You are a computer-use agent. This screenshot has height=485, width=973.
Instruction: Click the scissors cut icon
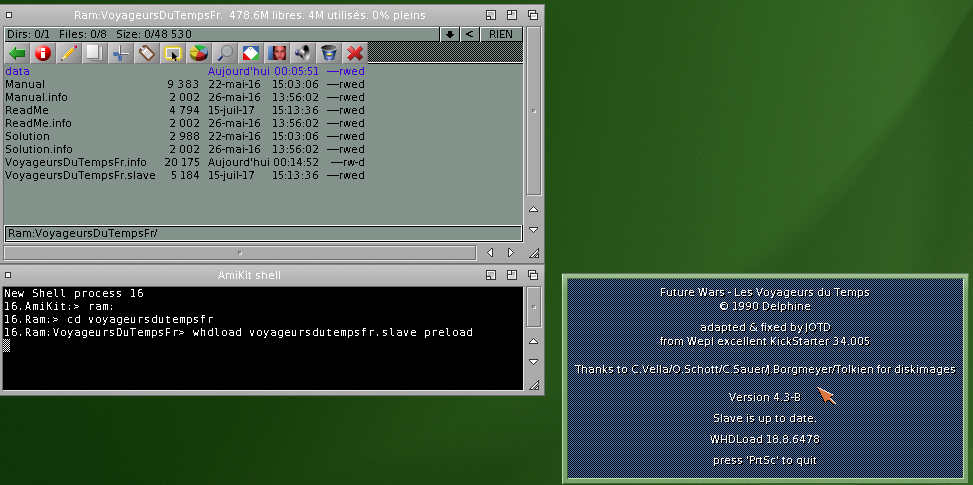click(x=121, y=53)
